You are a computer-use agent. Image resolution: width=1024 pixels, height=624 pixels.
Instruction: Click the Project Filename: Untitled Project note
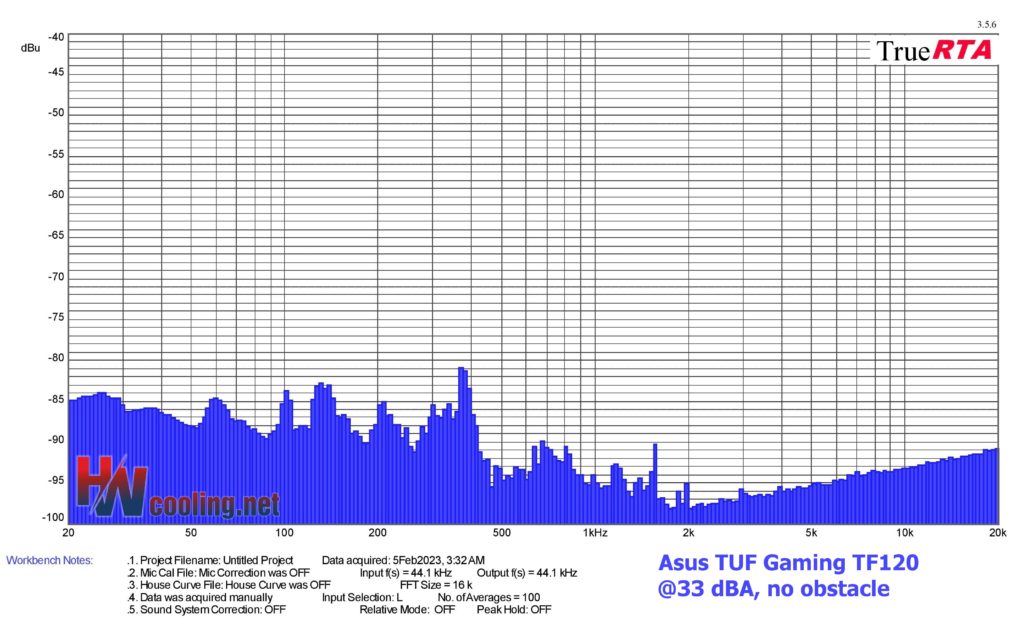(x=211, y=560)
